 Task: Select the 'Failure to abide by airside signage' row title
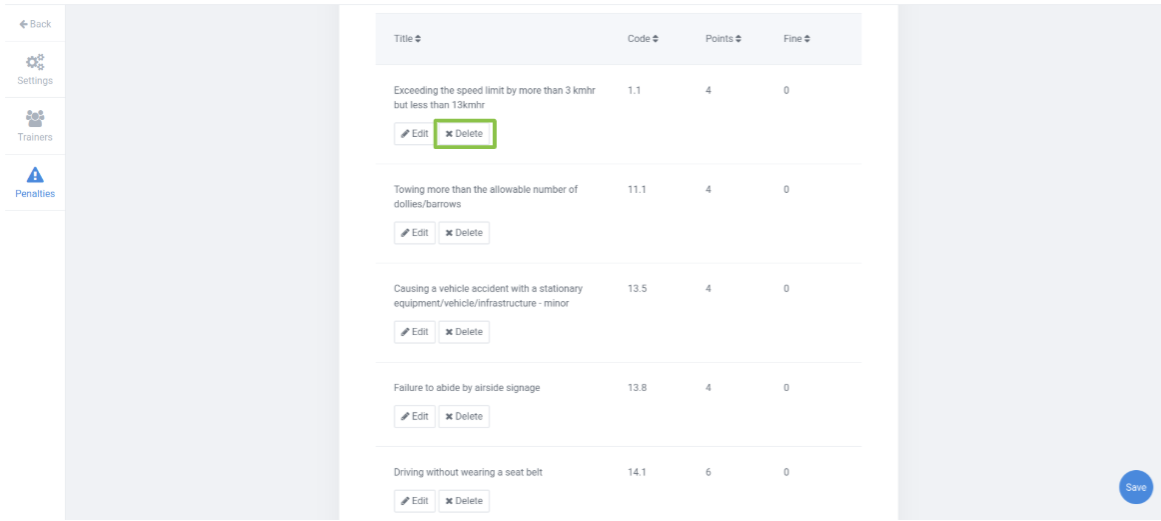(467, 388)
